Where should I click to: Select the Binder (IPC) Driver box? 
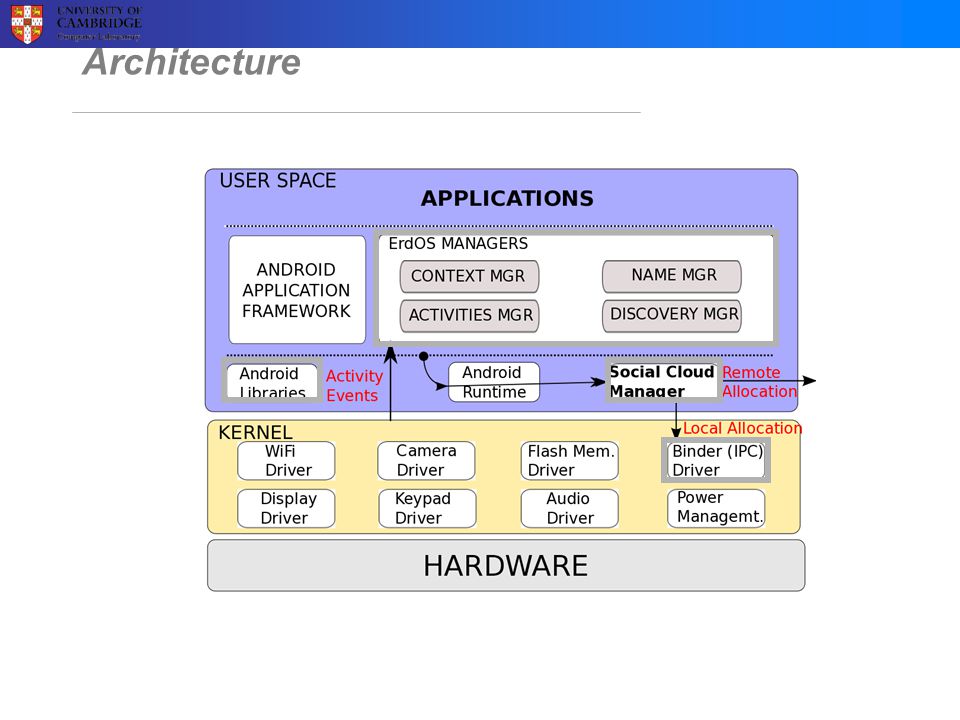coord(716,460)
